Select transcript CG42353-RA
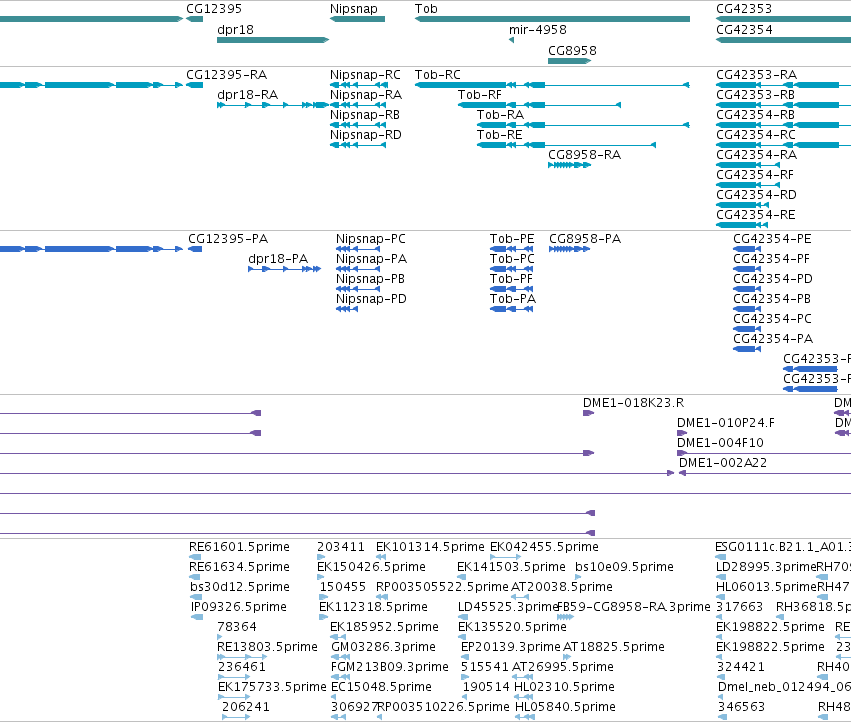This screenshot has height=722, width=851. pyautogui.click(x=784, y=85)
